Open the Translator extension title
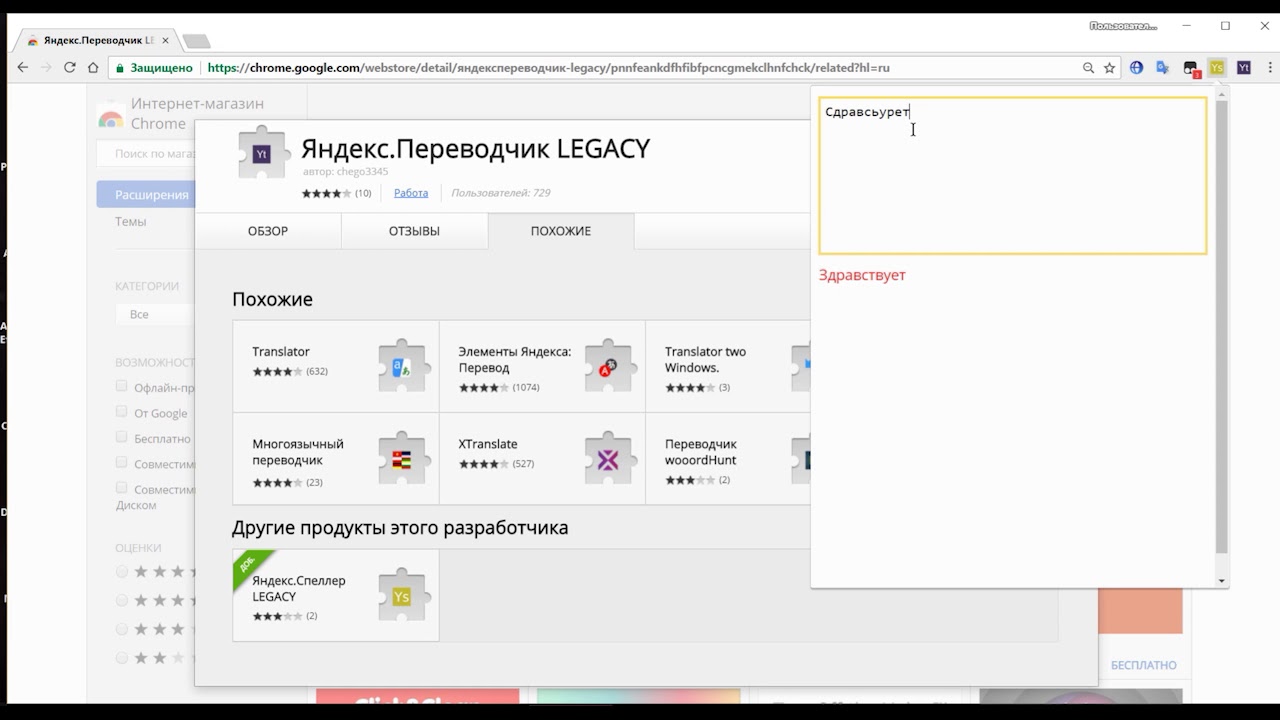This screenshot has width=1280, height=720. [x=281, y=352]
